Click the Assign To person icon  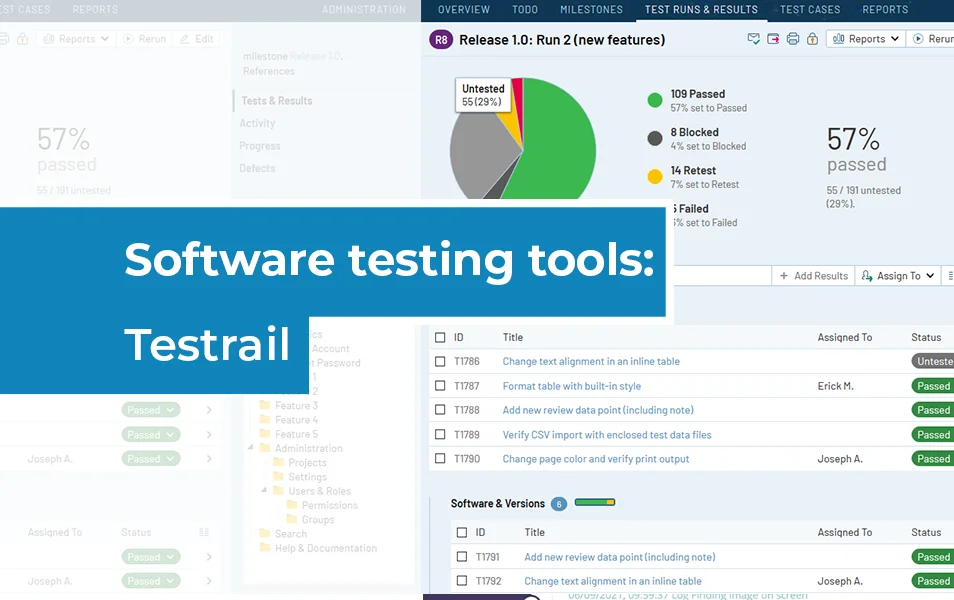click(x=865, y=276)
